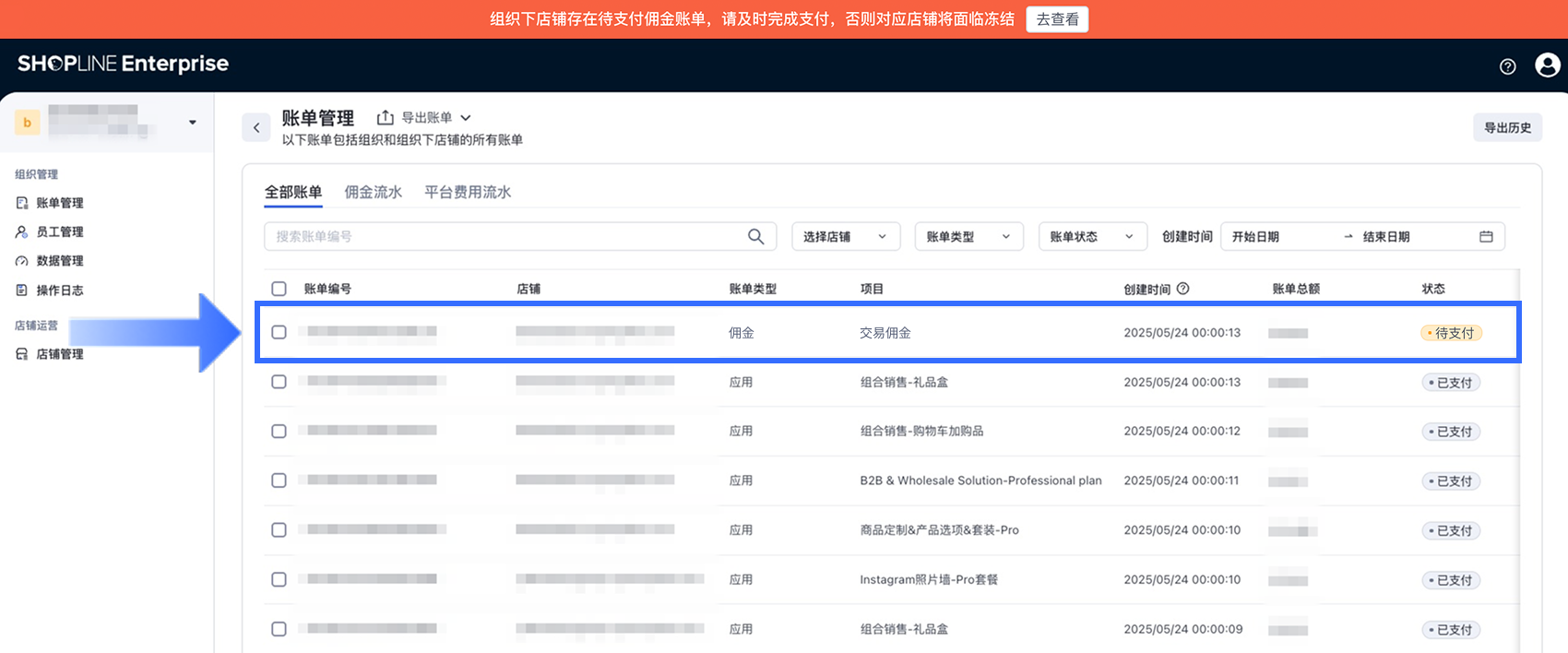Viewport: 1568px width, 653px height.
Task: Click the info icon beside 创建时间 header
Action: tap(1182, 289)
